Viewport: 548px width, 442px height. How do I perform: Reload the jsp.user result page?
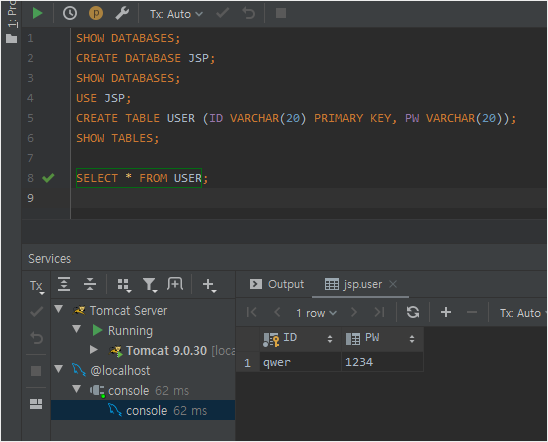point(413,312)
